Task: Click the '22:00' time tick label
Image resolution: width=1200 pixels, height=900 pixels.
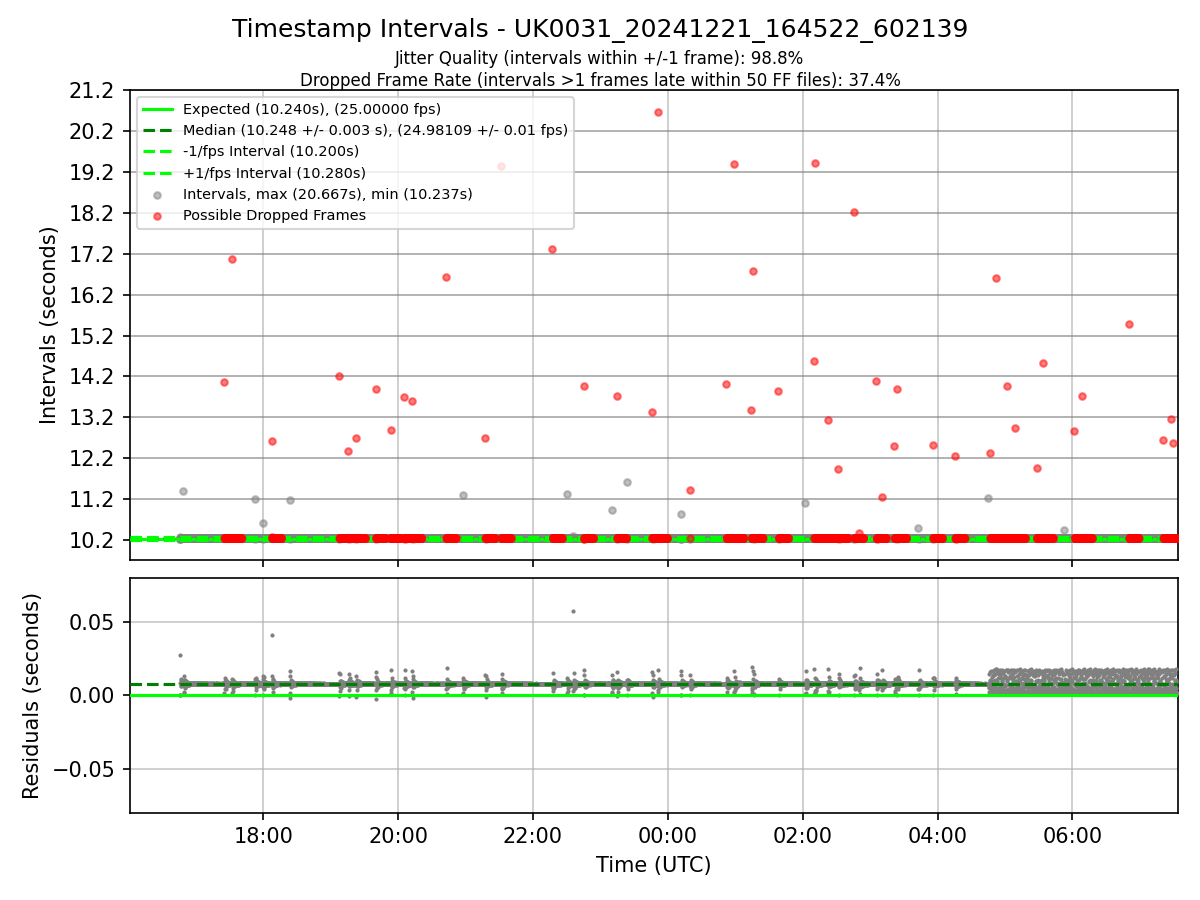Action: click(533, 835)
